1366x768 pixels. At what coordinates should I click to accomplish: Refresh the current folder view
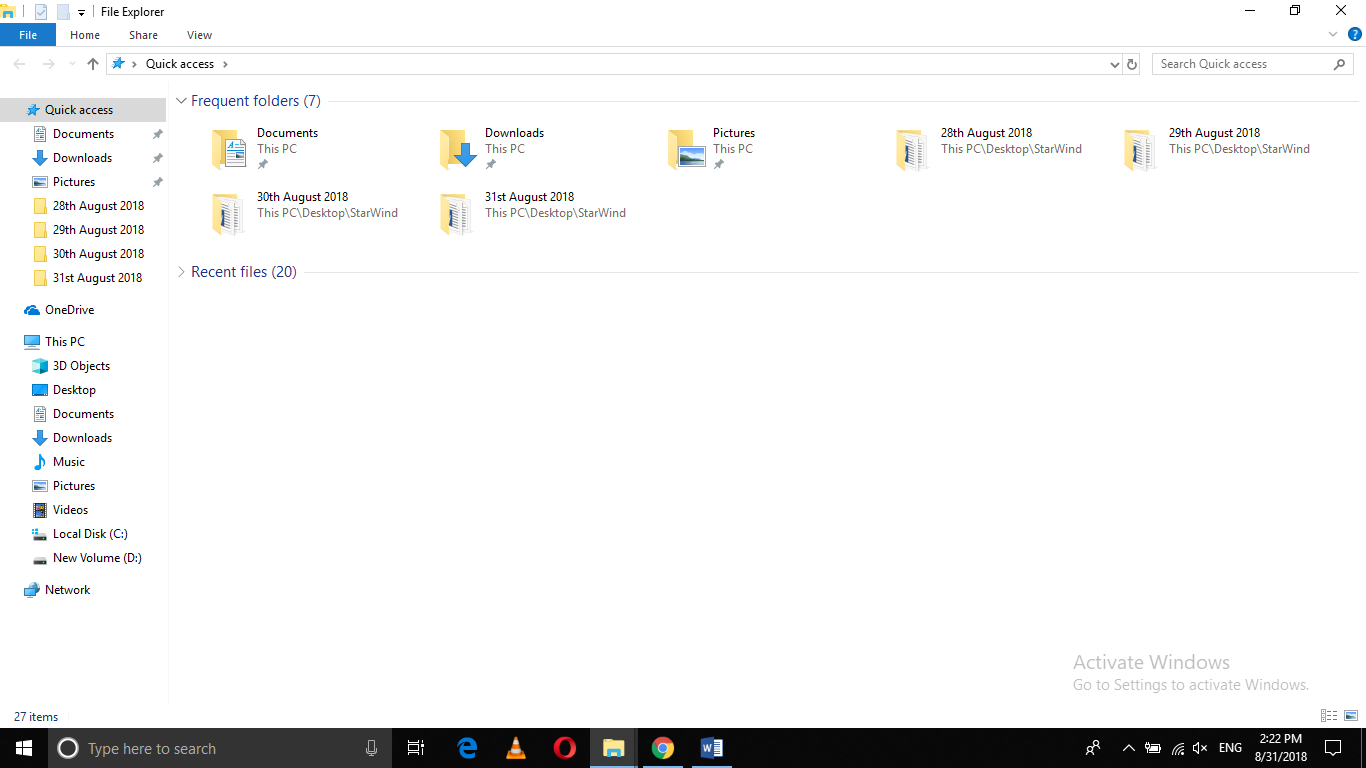click(x=1131, y=63)
